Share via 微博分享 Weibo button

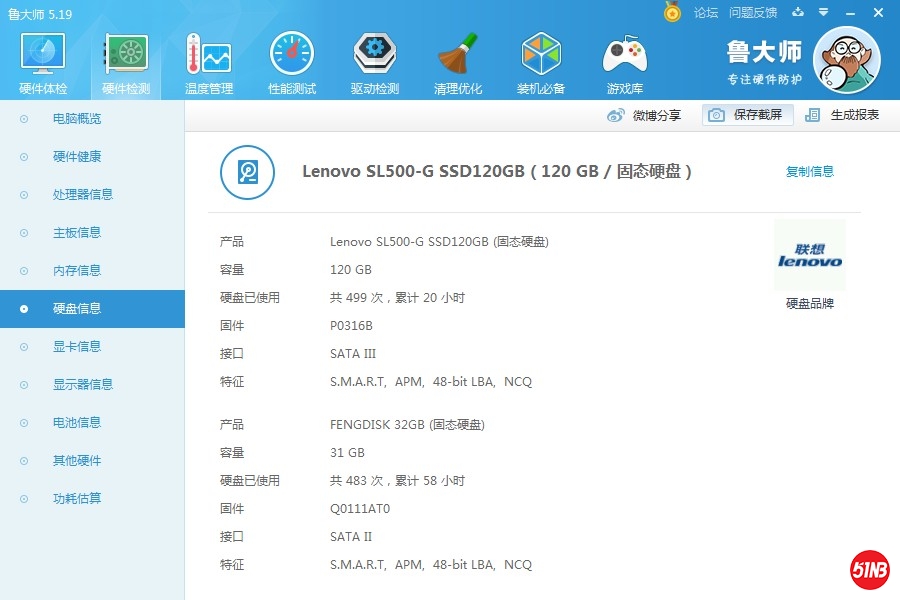[x=645, y=115]
